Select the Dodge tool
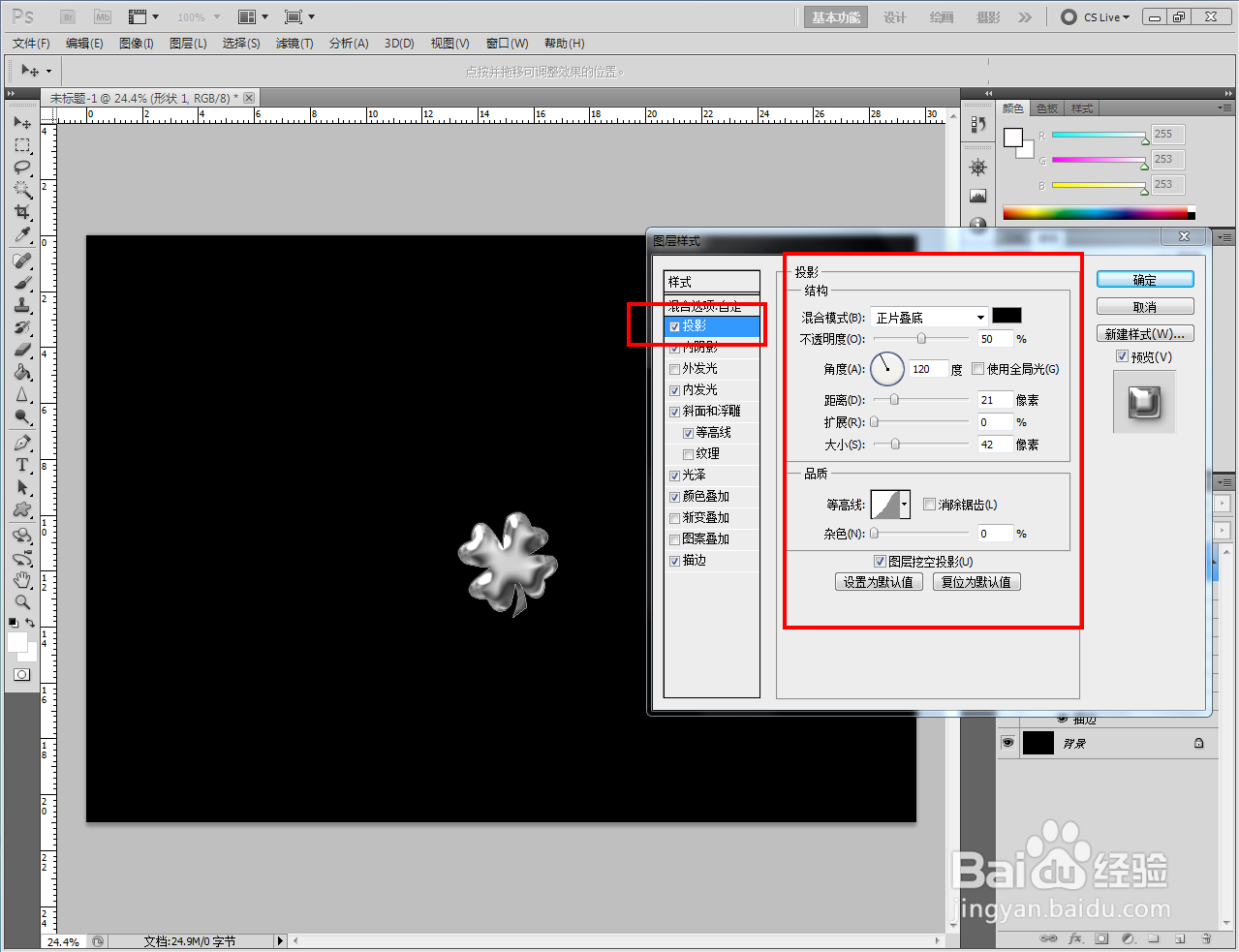Screen dimensions: 1239x952 [22, 417]
